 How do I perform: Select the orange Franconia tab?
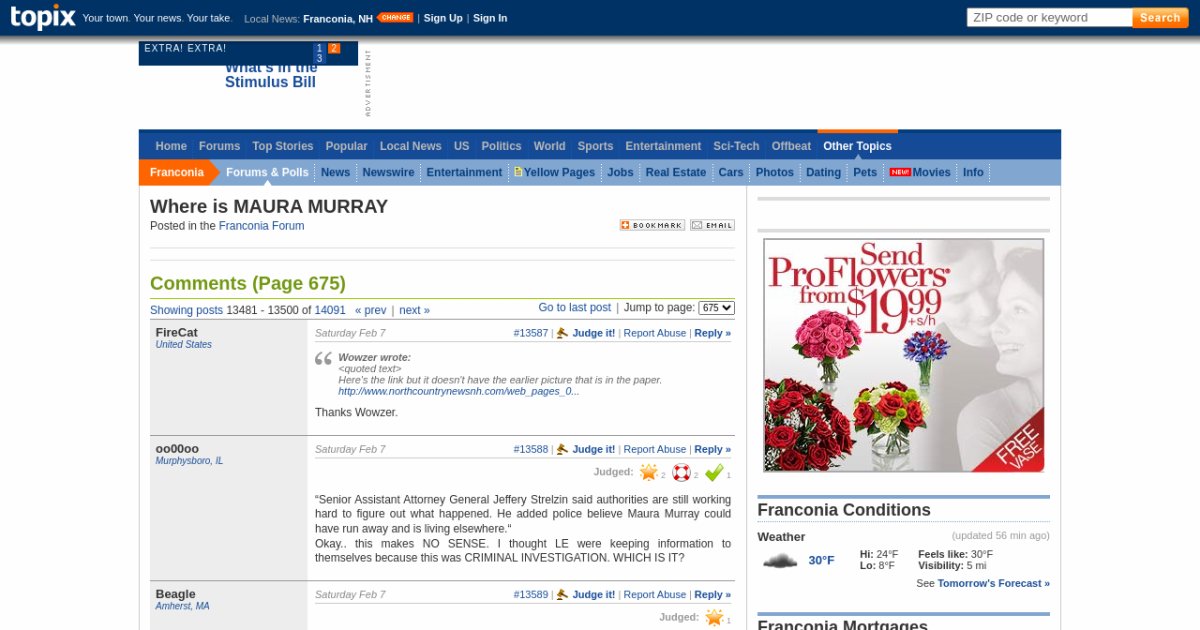tap(177, 172)
